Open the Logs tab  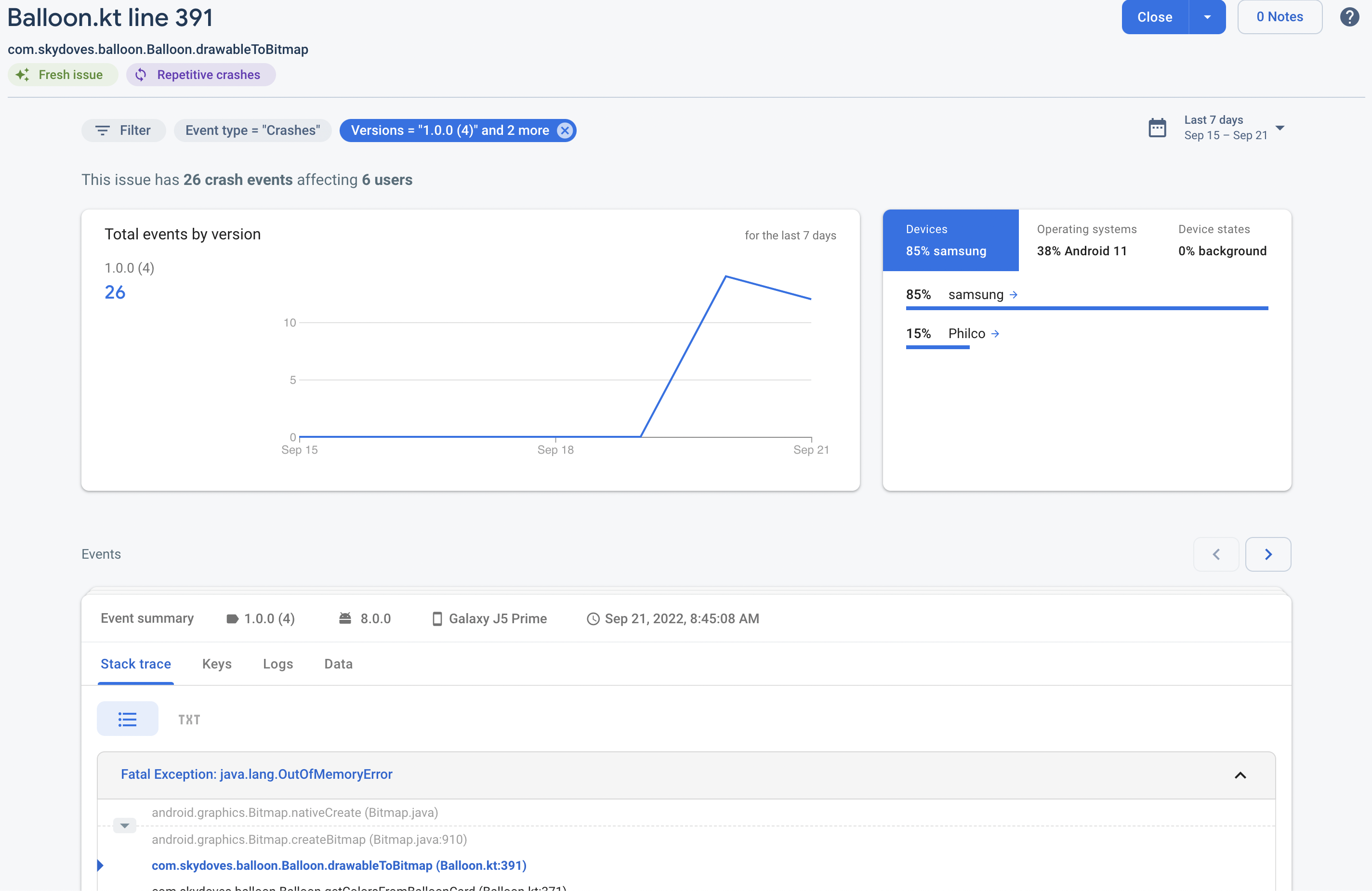tap(278, 663)
